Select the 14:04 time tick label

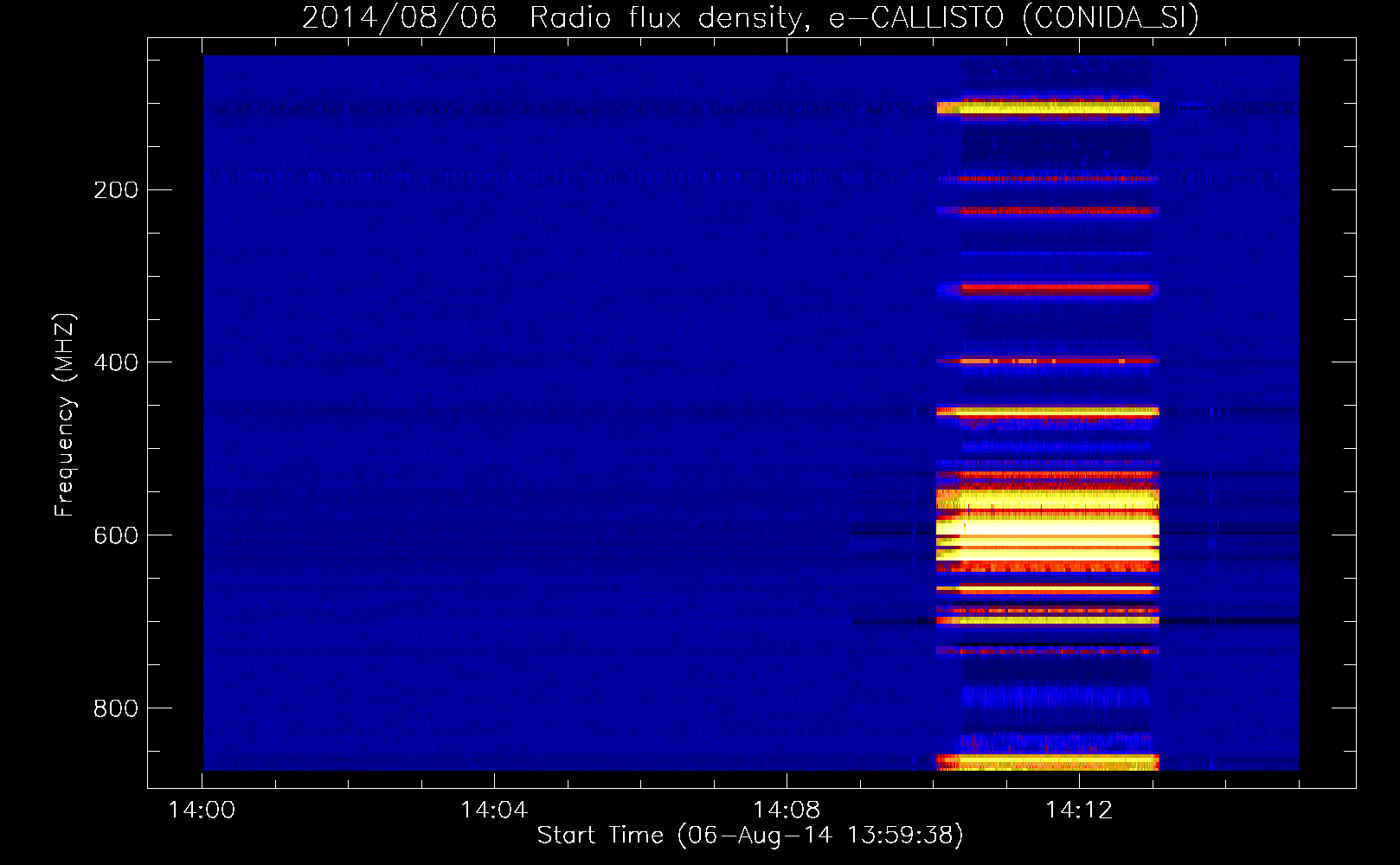tap(494, 811)
